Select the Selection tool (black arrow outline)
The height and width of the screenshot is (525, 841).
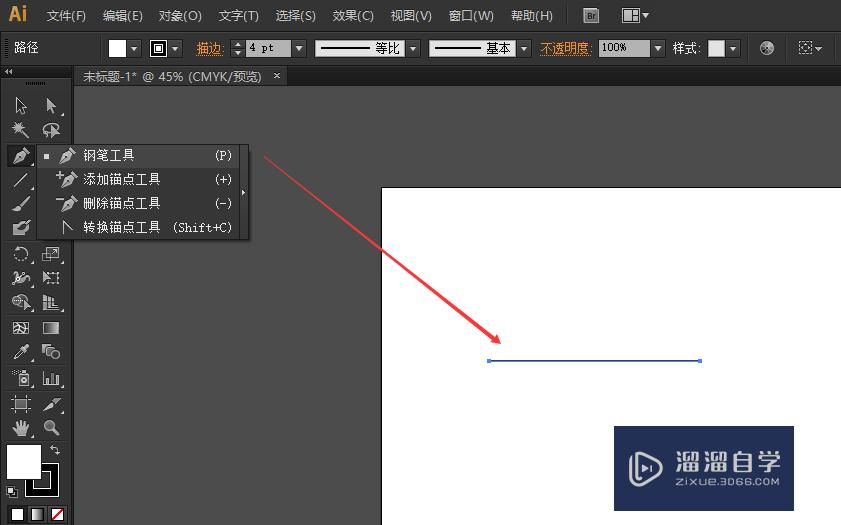tap(21, 106)
